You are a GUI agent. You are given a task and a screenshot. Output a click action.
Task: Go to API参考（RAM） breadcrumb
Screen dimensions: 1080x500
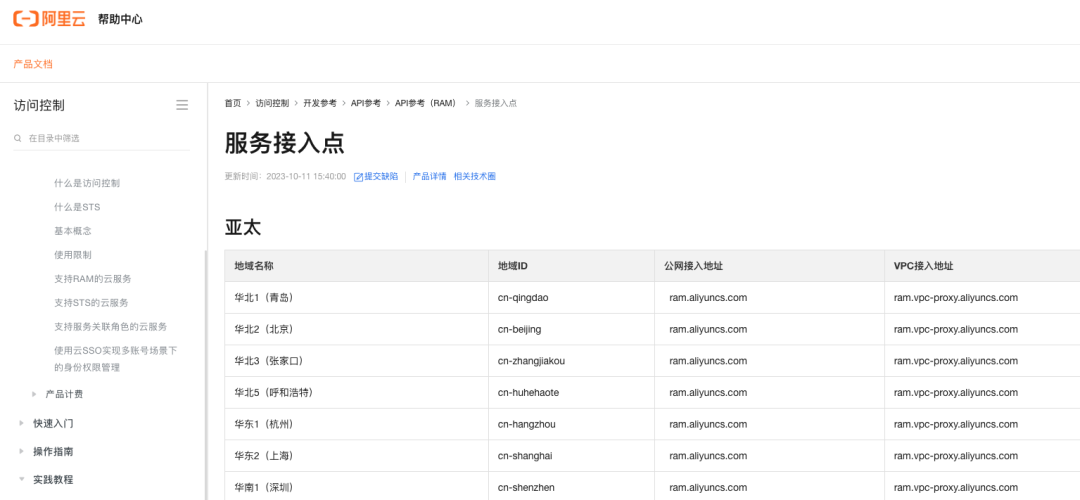(x=426, y=103)
